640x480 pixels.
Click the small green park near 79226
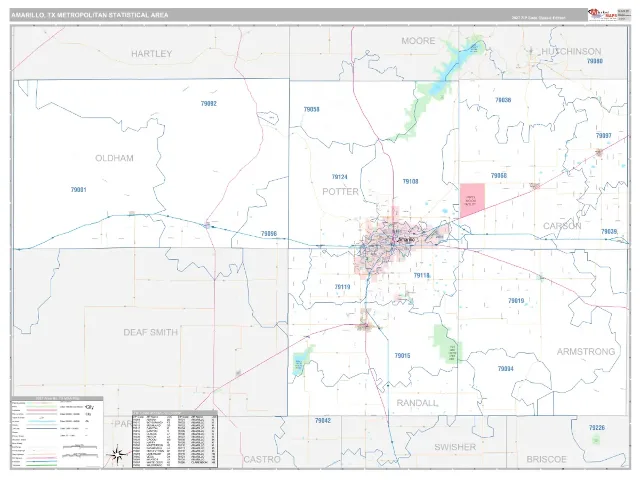click(x=596, y=440)
